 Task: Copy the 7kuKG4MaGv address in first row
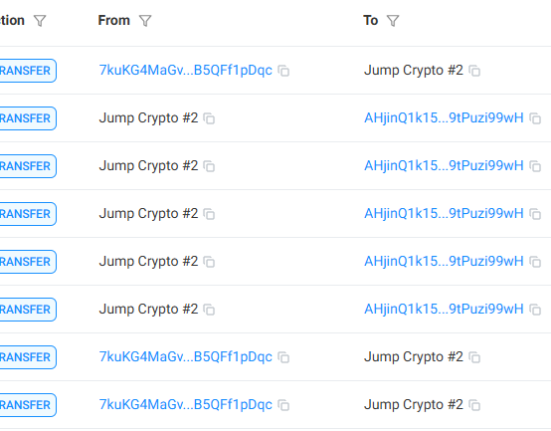[284, 71]
